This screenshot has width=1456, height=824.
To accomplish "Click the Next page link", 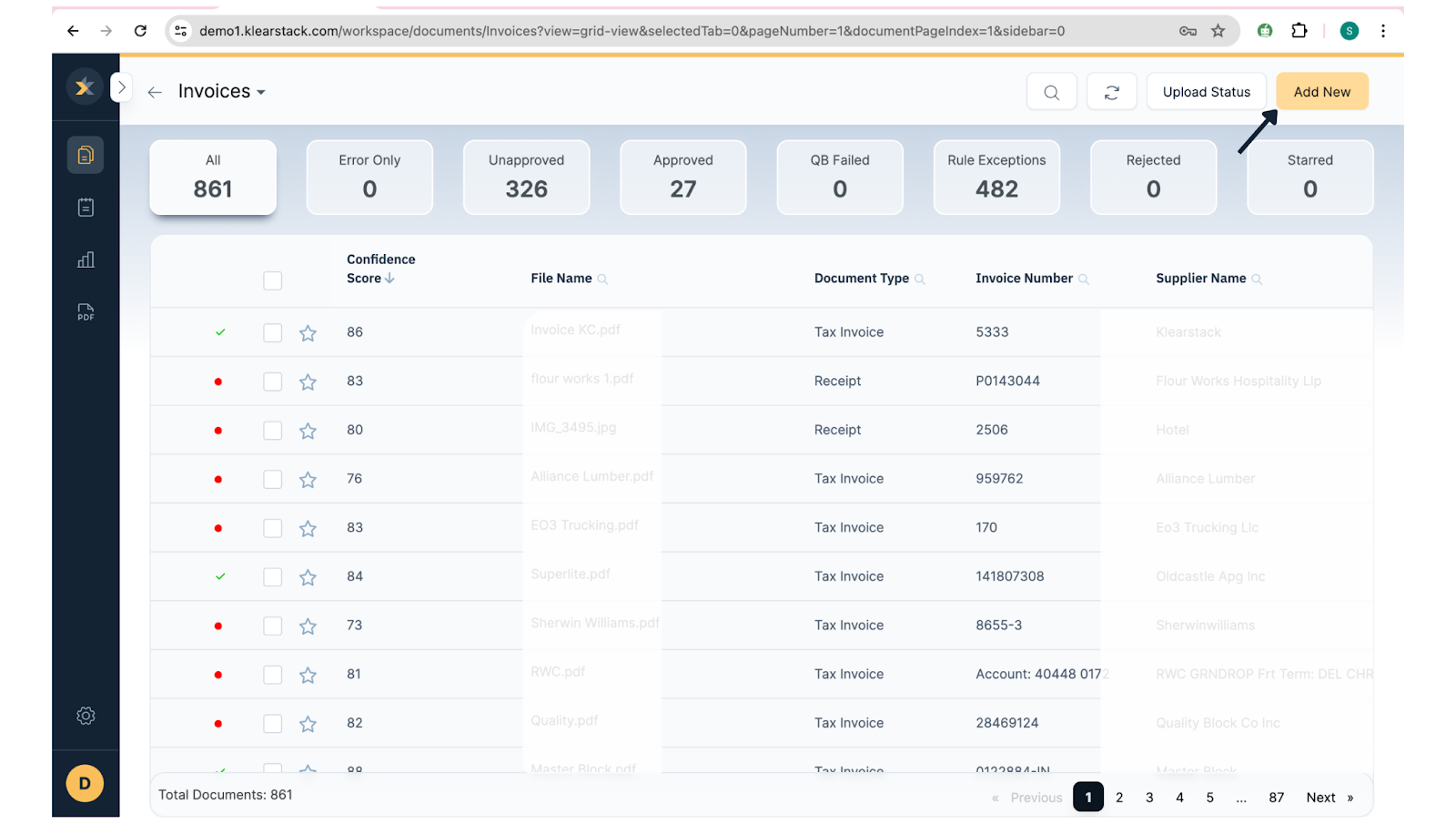I will [x=1330, y=798].
